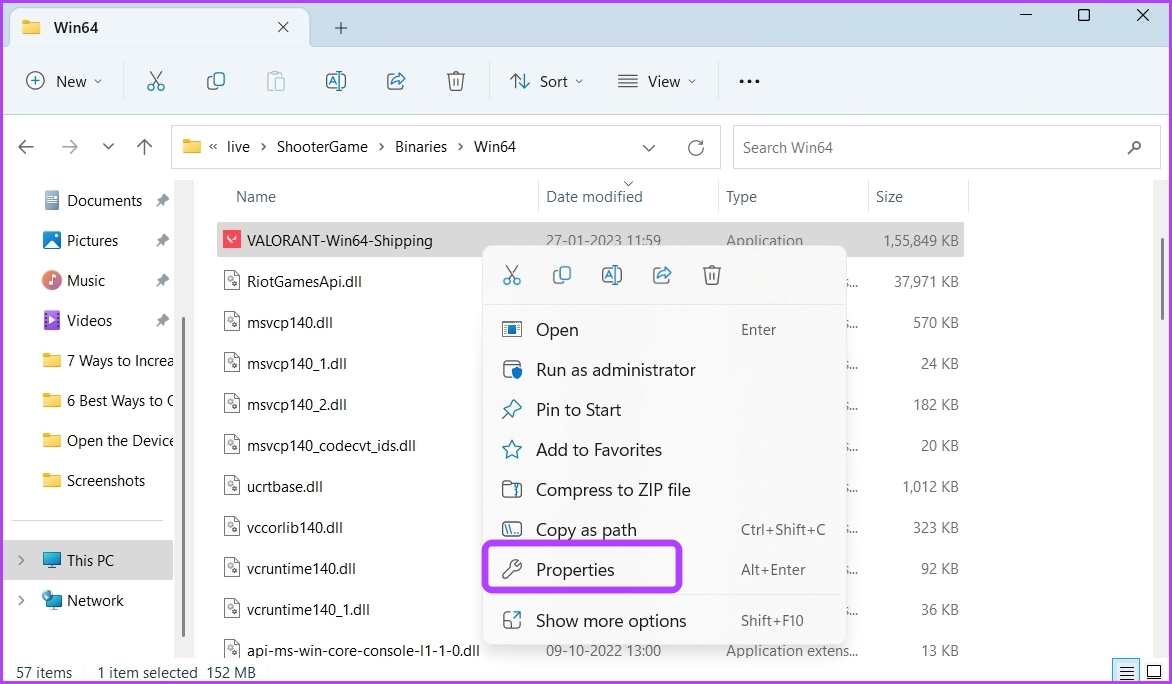Viewport: 1172px width, 684px height.
Task: Click ShooterGame in the breadcrumb path
Action: click(x=322, y=146)
